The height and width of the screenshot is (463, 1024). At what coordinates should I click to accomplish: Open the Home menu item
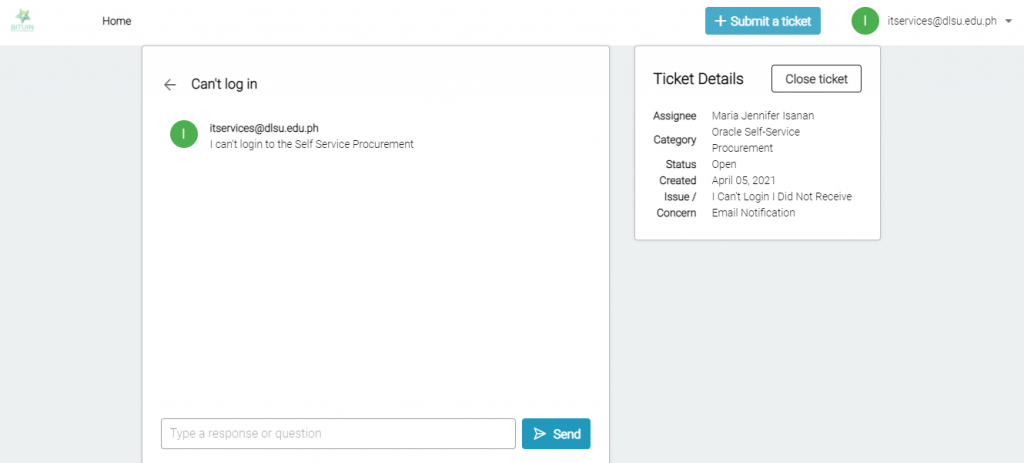(x=116, y=21)
